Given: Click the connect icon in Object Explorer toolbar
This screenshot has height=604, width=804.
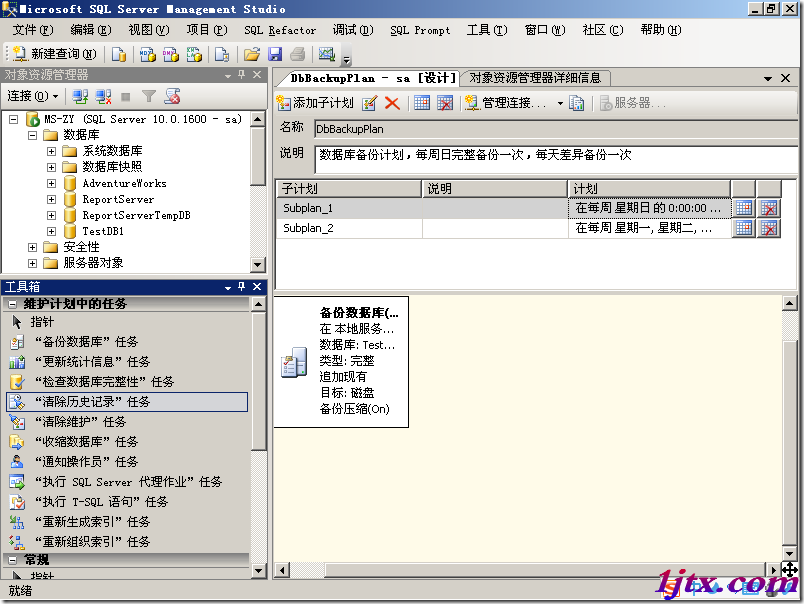Looking at the screenshot, I should tap(80, 96).
